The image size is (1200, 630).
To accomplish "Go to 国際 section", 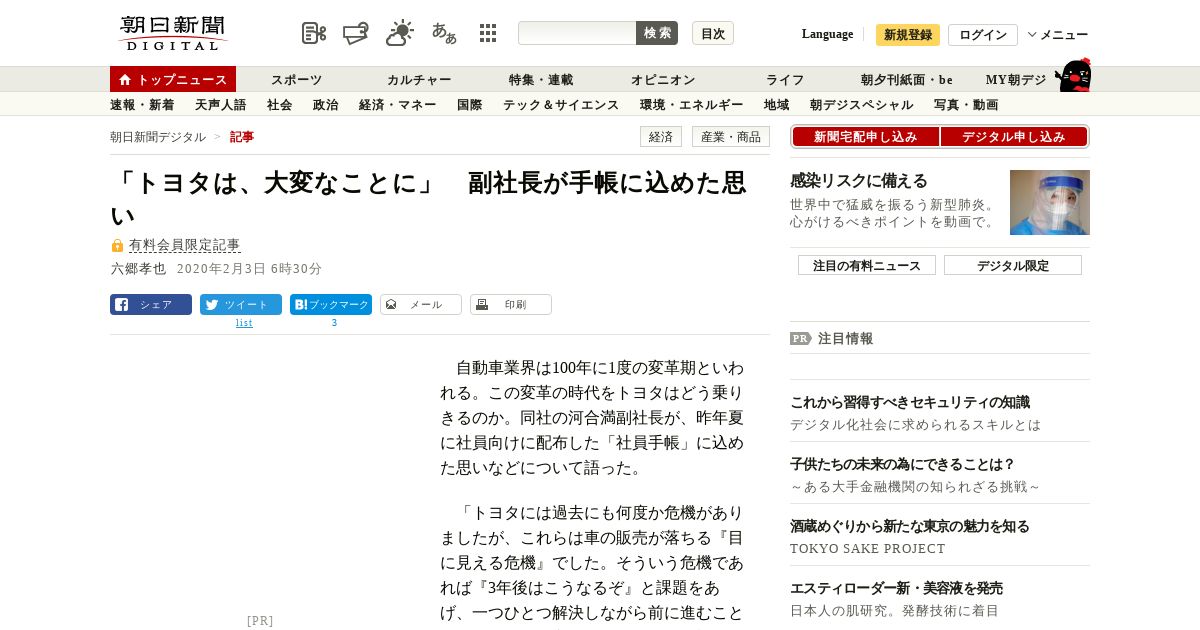I will pos(469,105).
